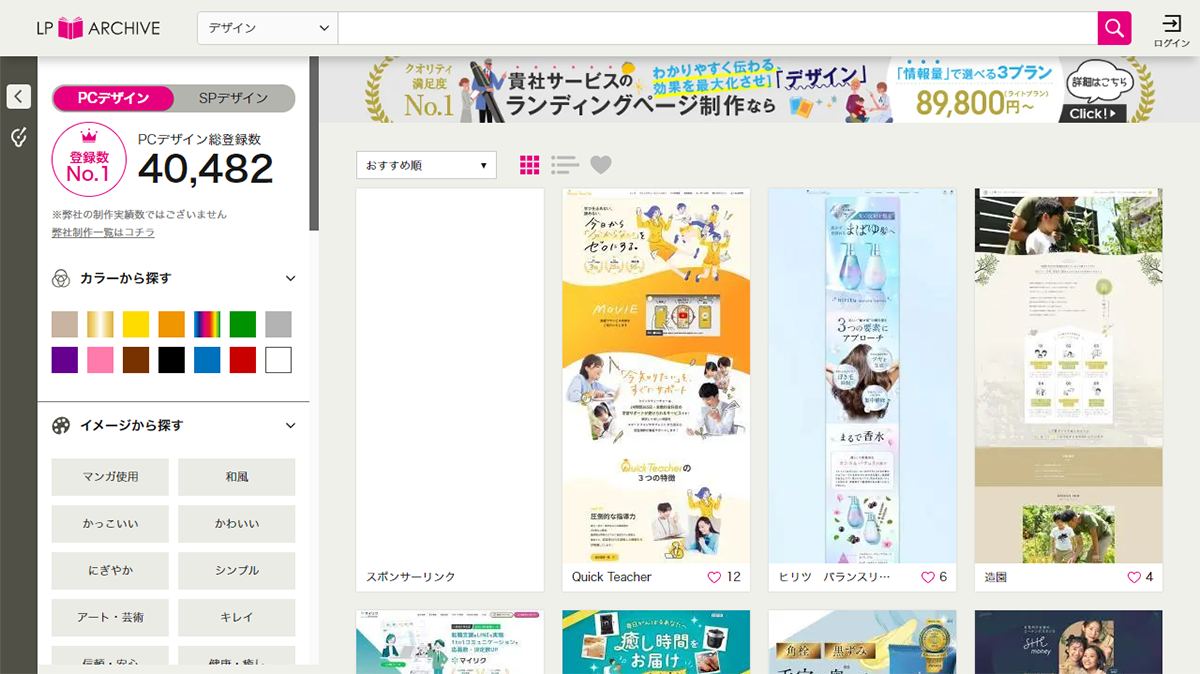
Task: Filter by マンガ使用 image tag
Action: coord(110,477)
